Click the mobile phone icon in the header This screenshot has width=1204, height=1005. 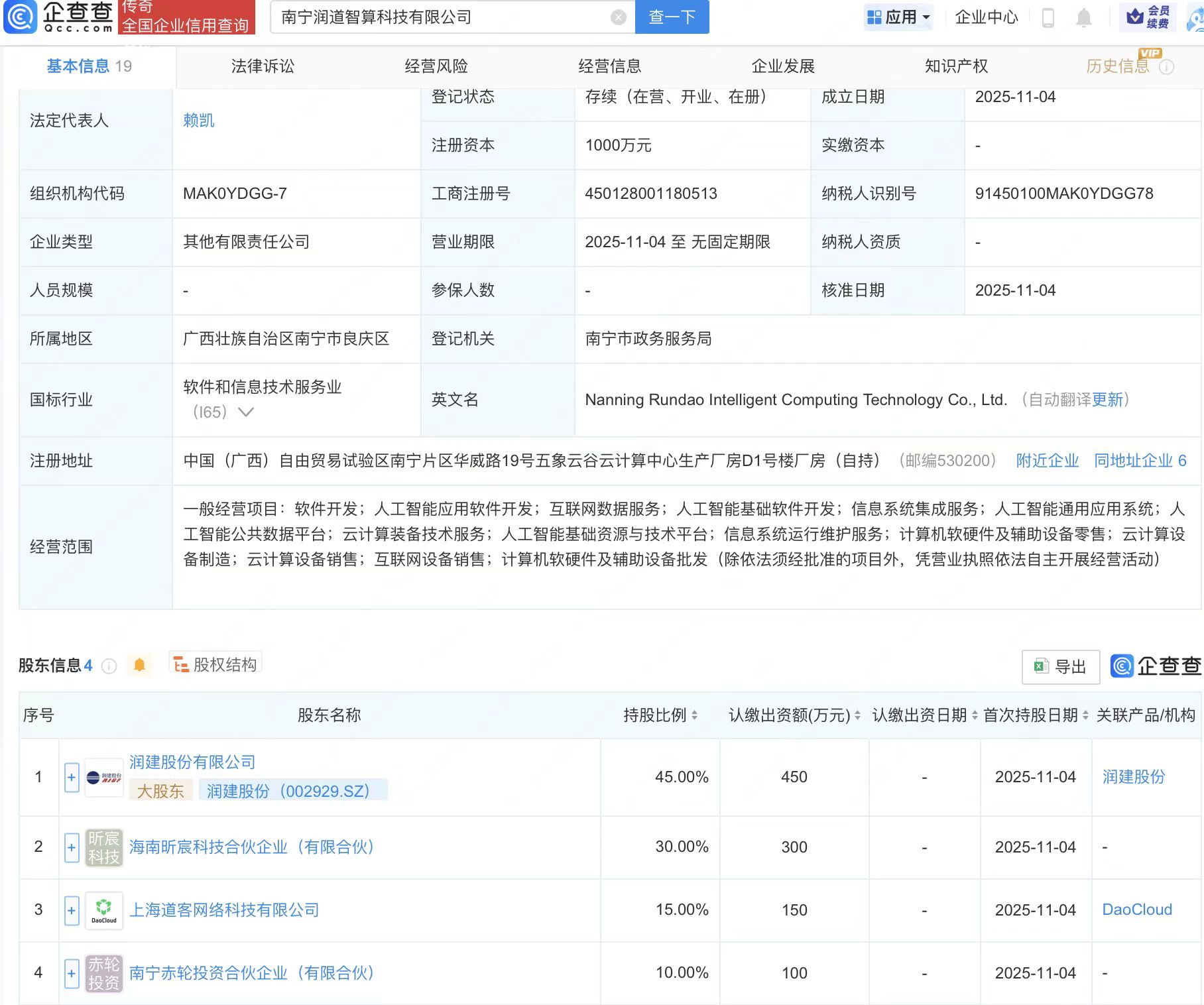click(1049, 18)
